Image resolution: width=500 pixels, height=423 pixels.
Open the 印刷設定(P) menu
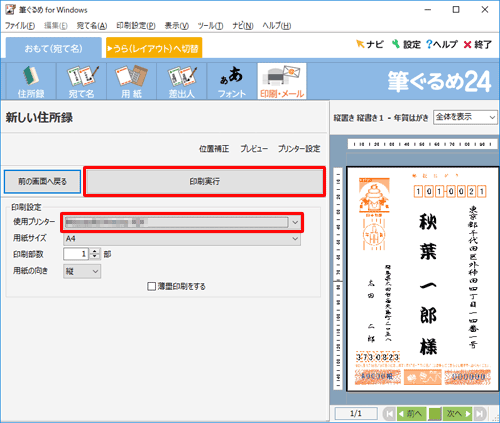pyautogui.click(x=136, y=26)
